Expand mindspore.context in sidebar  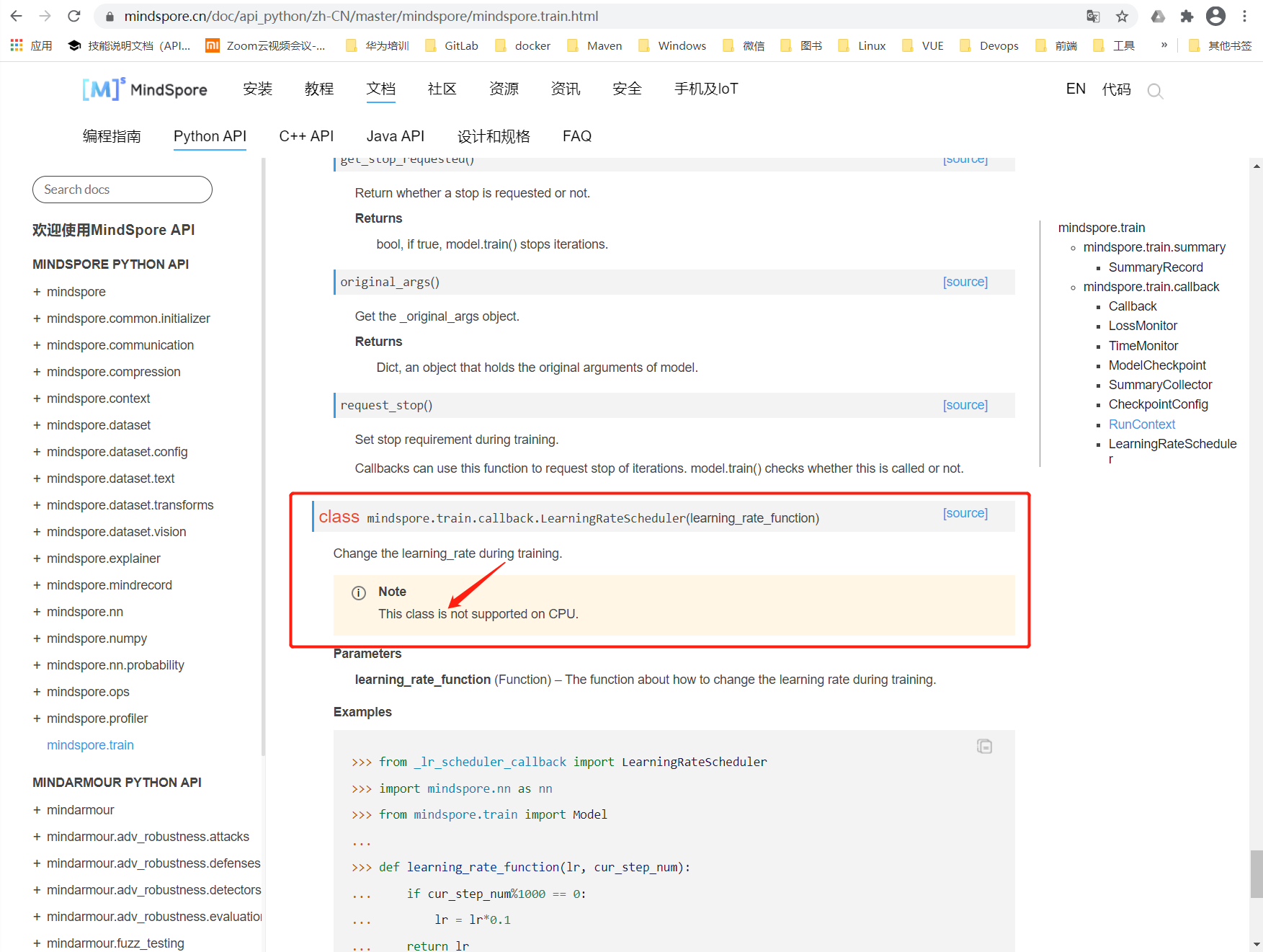click(37, 399)
